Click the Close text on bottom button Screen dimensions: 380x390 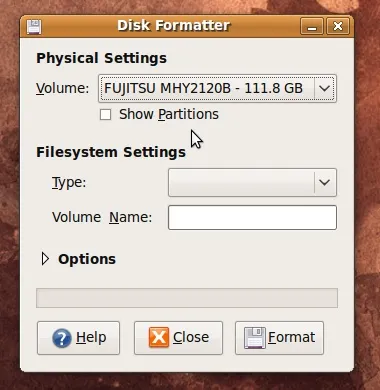click(191, 337)
